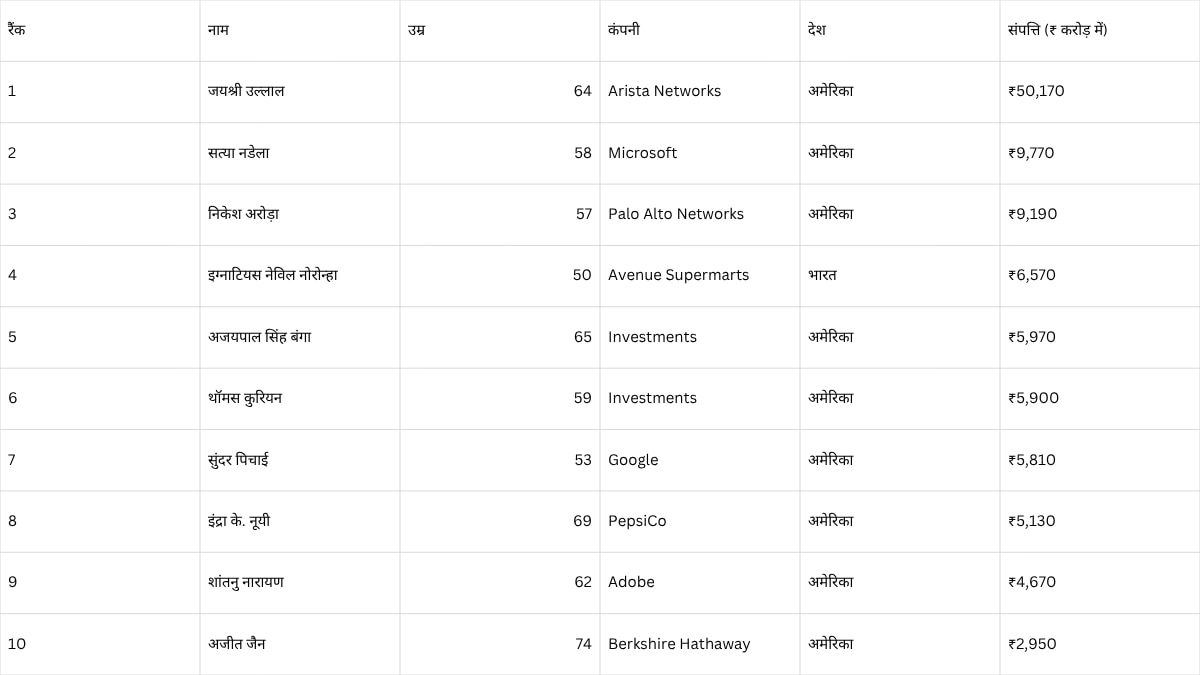Viewport: 1200px width, 675px height.
Task: Click the देश column header
Action: 818,30
